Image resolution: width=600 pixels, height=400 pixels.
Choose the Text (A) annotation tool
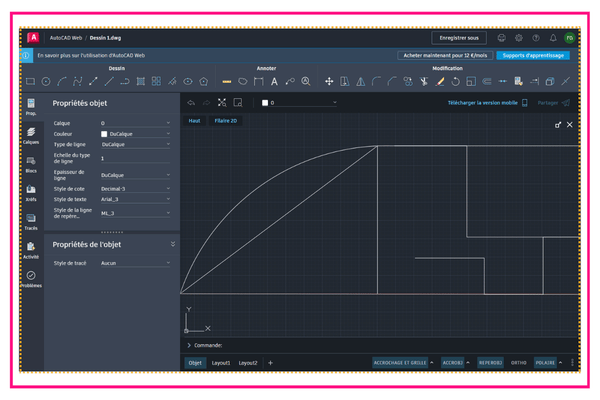click(274, 82)
